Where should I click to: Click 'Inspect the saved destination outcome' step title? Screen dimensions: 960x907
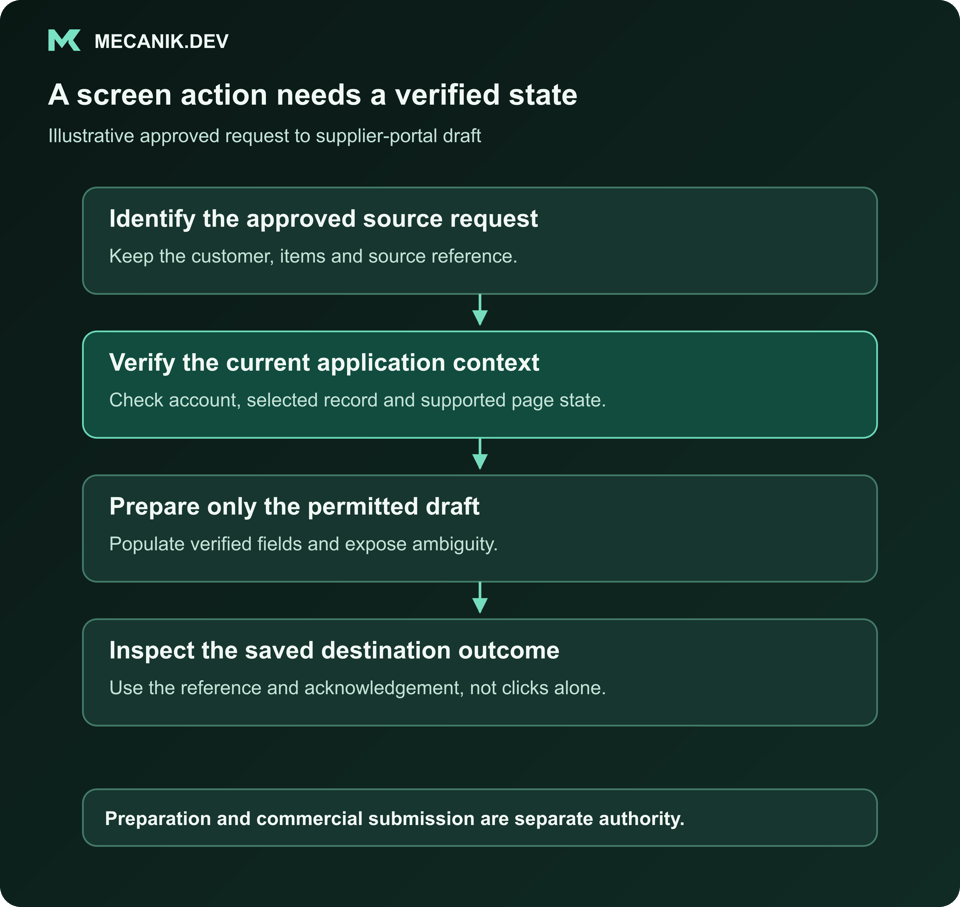tap(334, 650)
